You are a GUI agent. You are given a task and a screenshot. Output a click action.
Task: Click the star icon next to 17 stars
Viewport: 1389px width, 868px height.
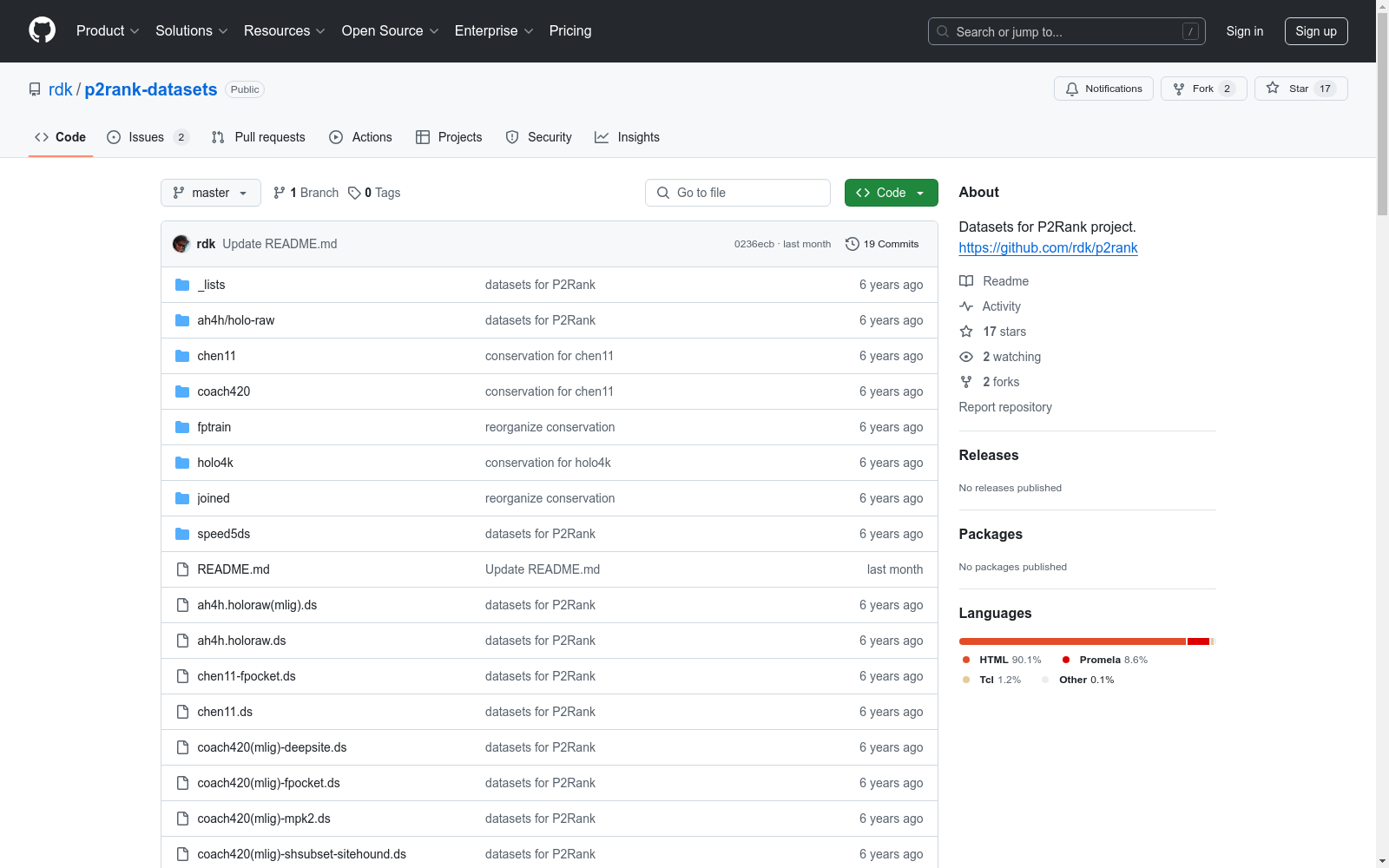(x=966, y=332)
